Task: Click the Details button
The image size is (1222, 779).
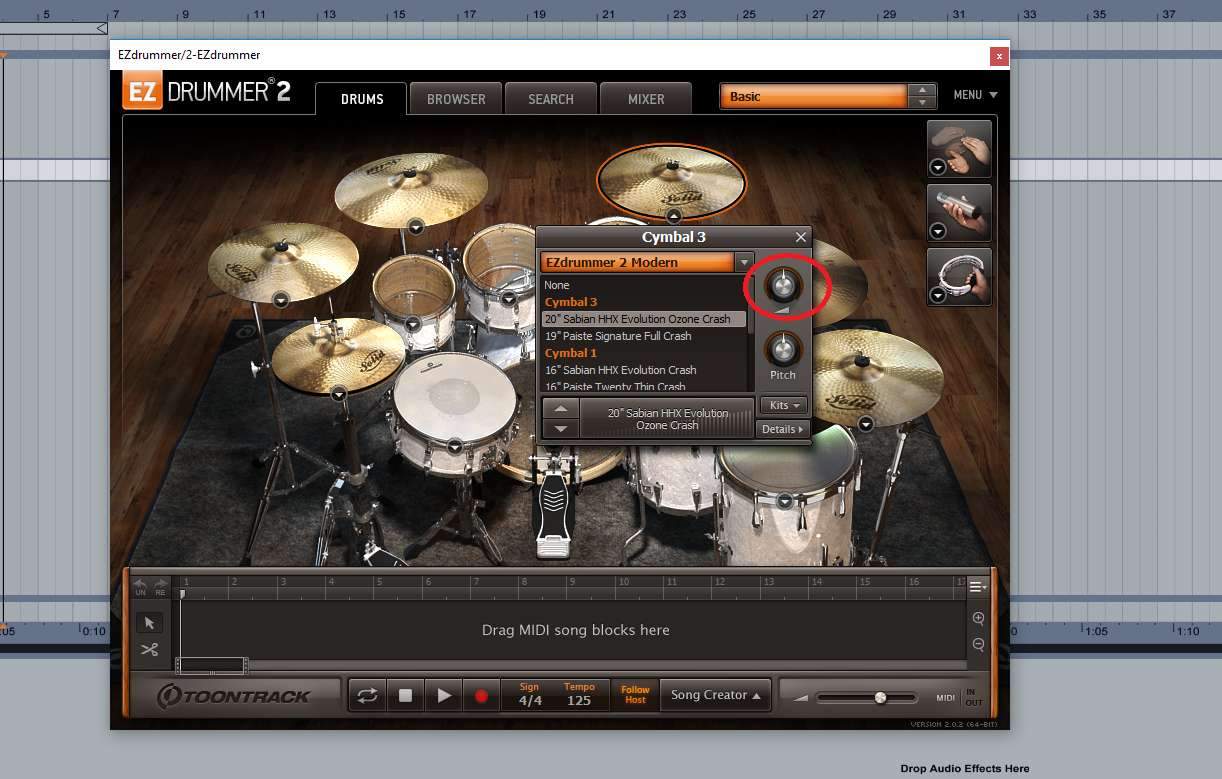Action: (x=782, y=429)
